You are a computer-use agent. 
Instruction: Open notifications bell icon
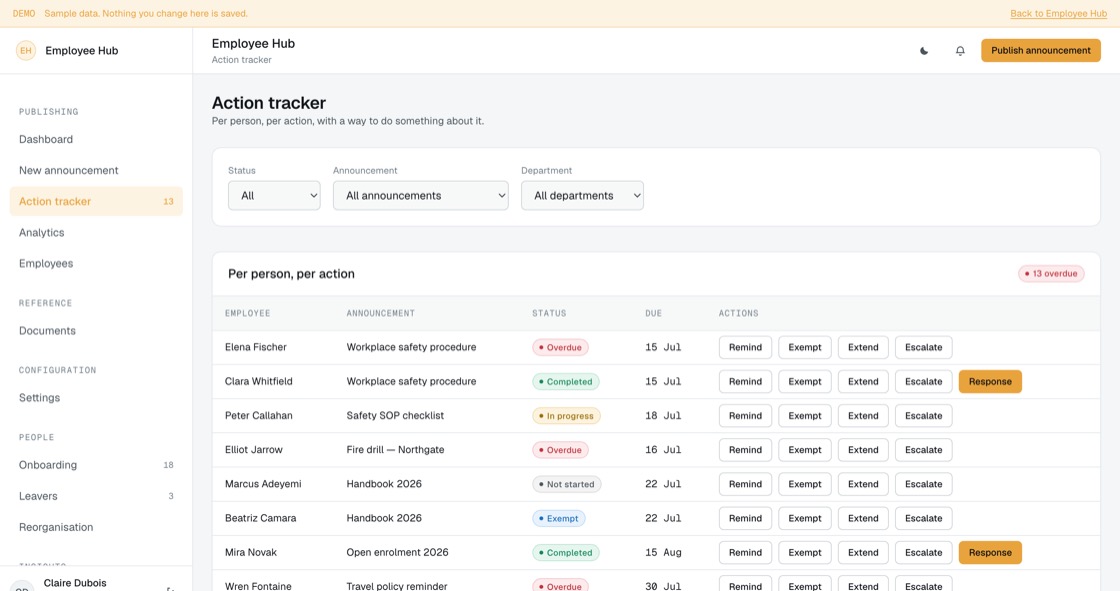click(960, 51)
